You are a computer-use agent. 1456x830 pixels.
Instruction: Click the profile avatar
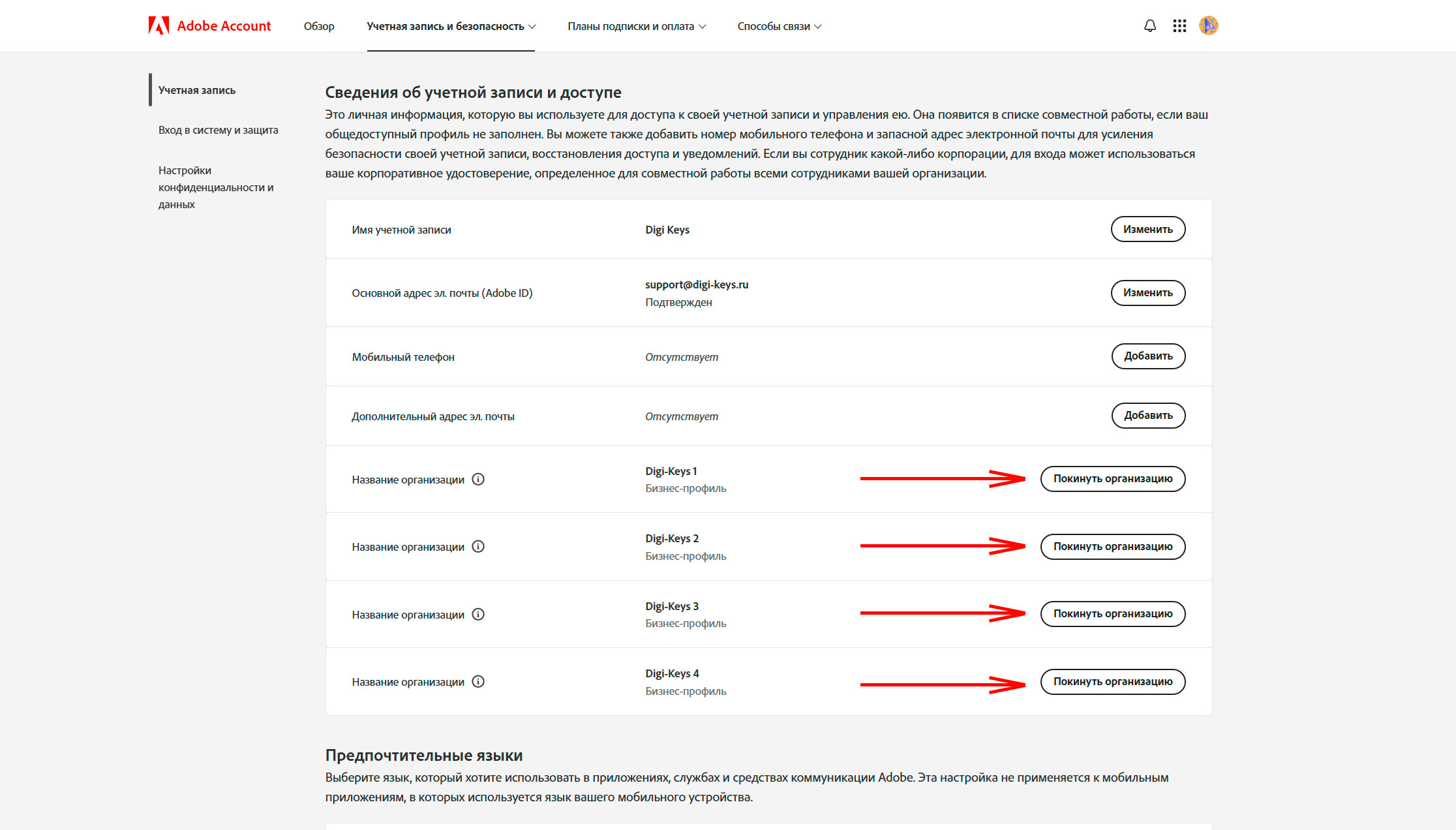click(1208, 25)
